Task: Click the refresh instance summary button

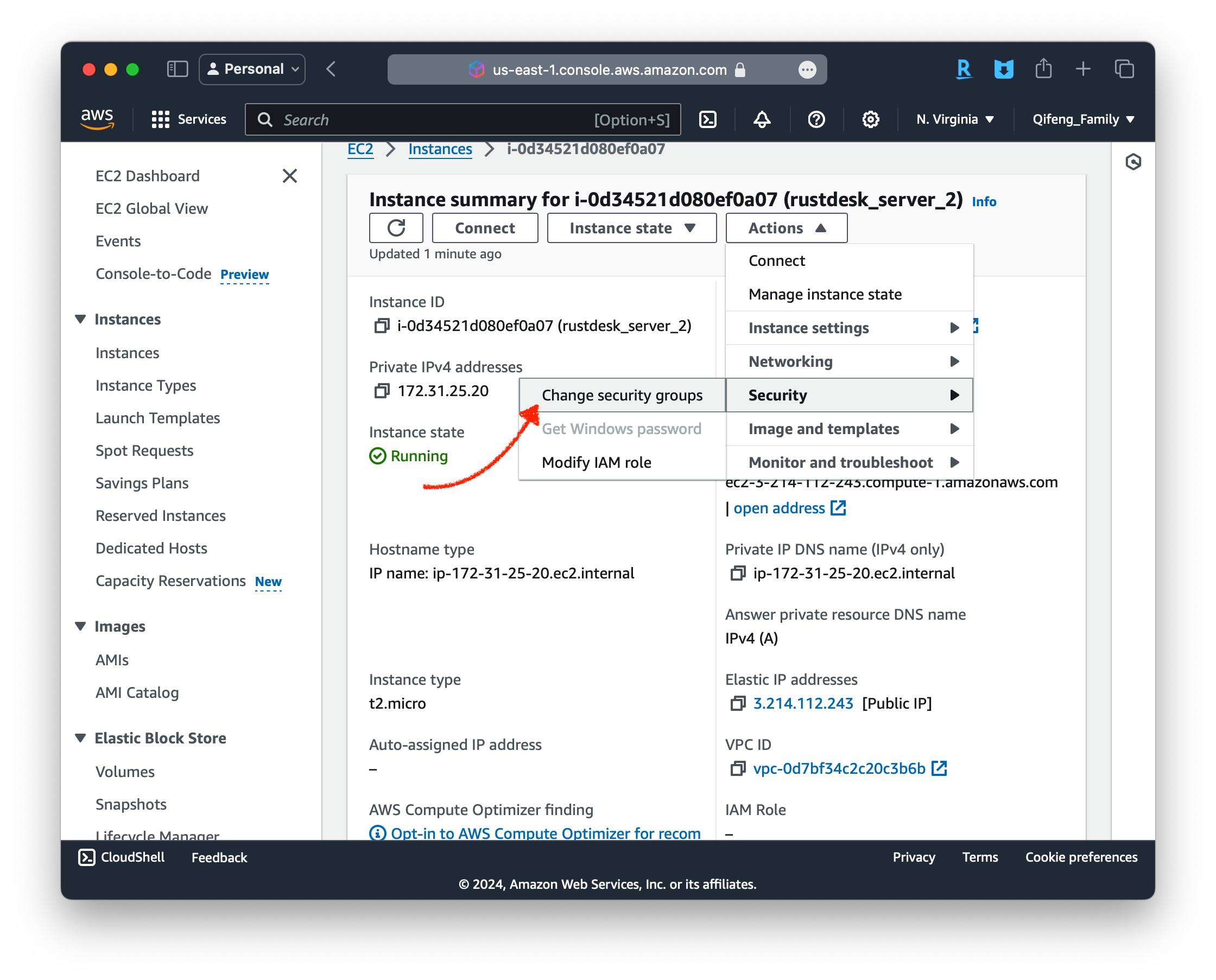Action: click(x=396, y=228)
